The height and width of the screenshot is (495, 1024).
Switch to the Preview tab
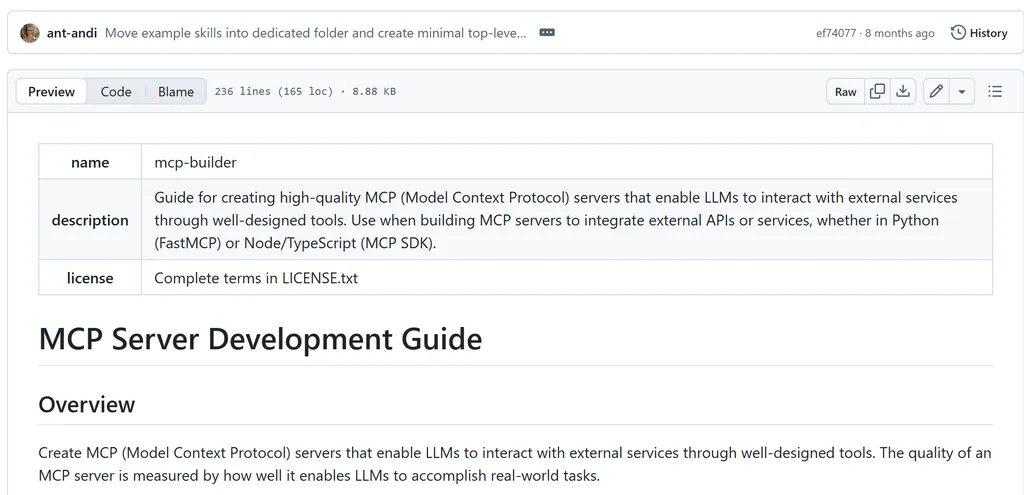click(x=52, y=91)
